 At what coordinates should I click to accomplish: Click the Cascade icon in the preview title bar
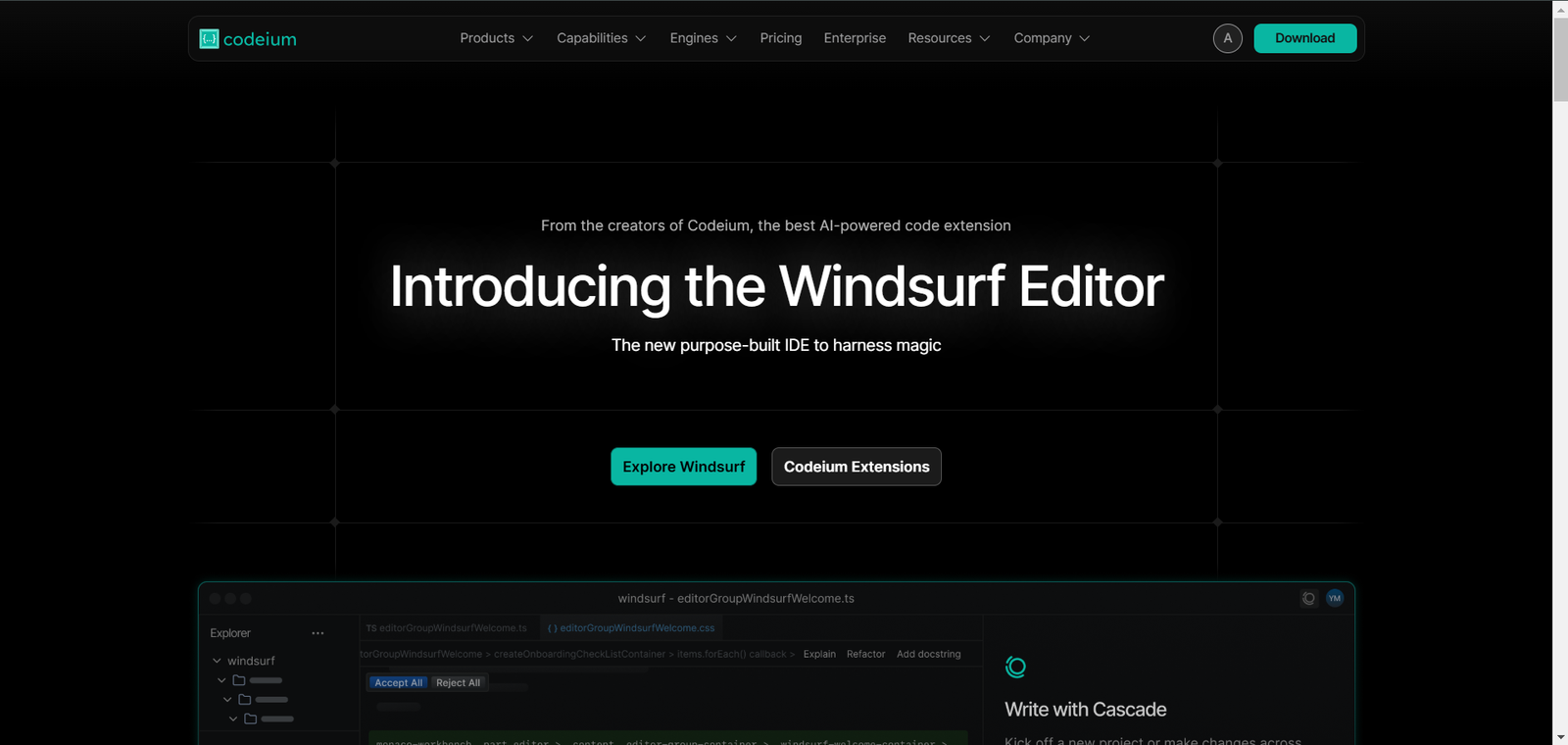click(1308, 598)
